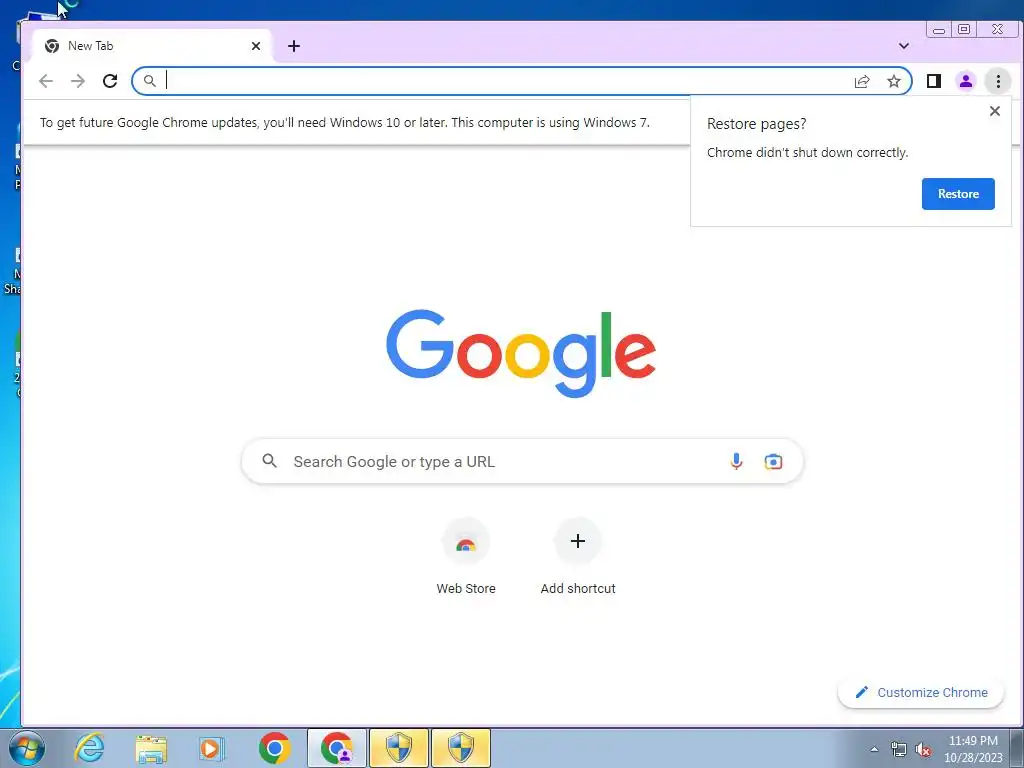Click the 'Restore pages?' heading
Screen dimensions: 1024x768
coord(756,124)
